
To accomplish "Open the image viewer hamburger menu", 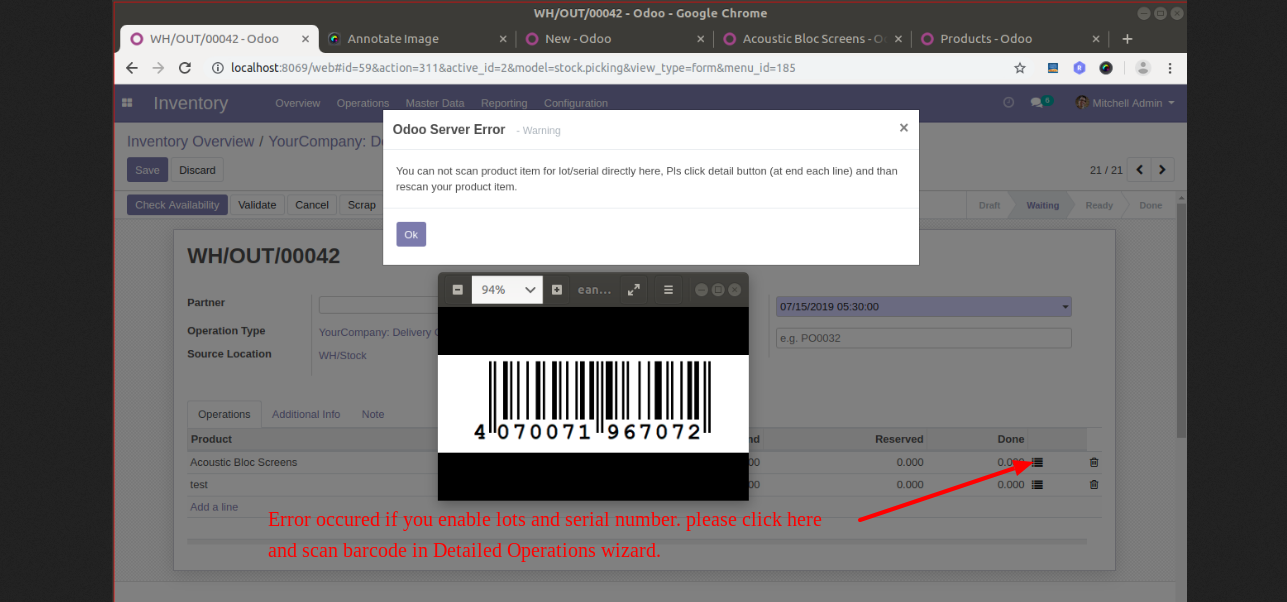I will [668, 290].
